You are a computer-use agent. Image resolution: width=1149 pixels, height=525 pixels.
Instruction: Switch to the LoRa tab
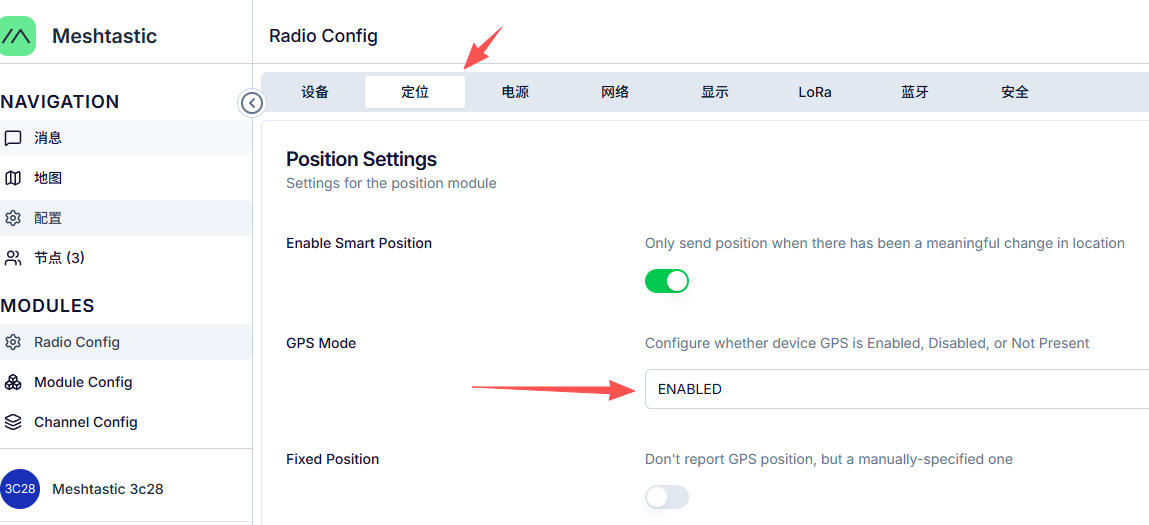815,92
